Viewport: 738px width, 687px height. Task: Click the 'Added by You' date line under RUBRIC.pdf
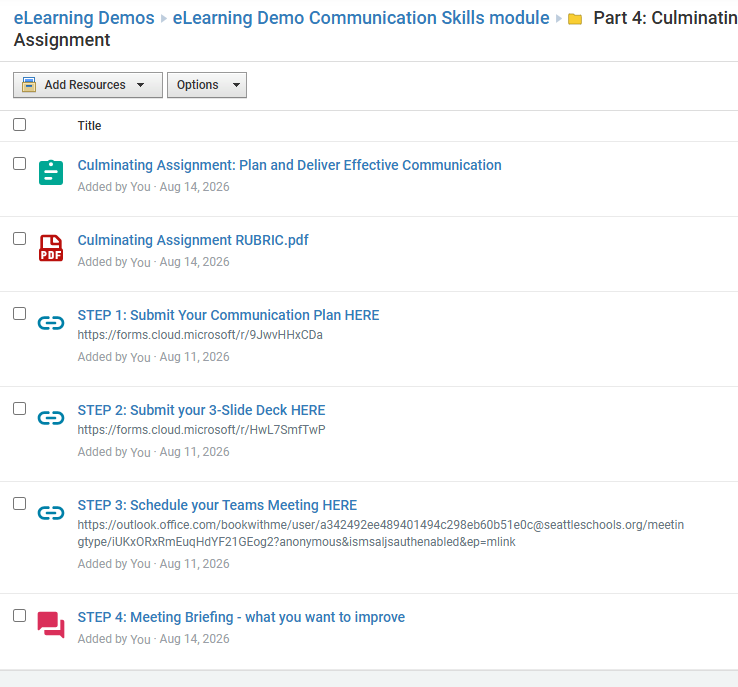pyautogui.click(x=153, y=262)
